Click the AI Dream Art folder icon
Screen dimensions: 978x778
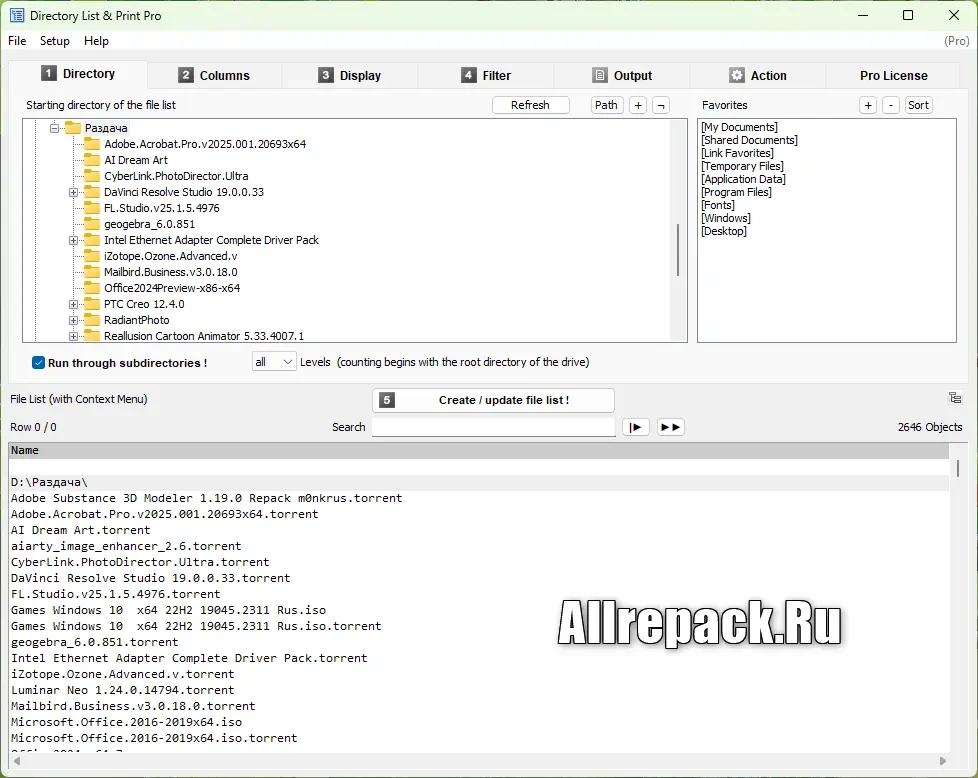click(92, 160)
